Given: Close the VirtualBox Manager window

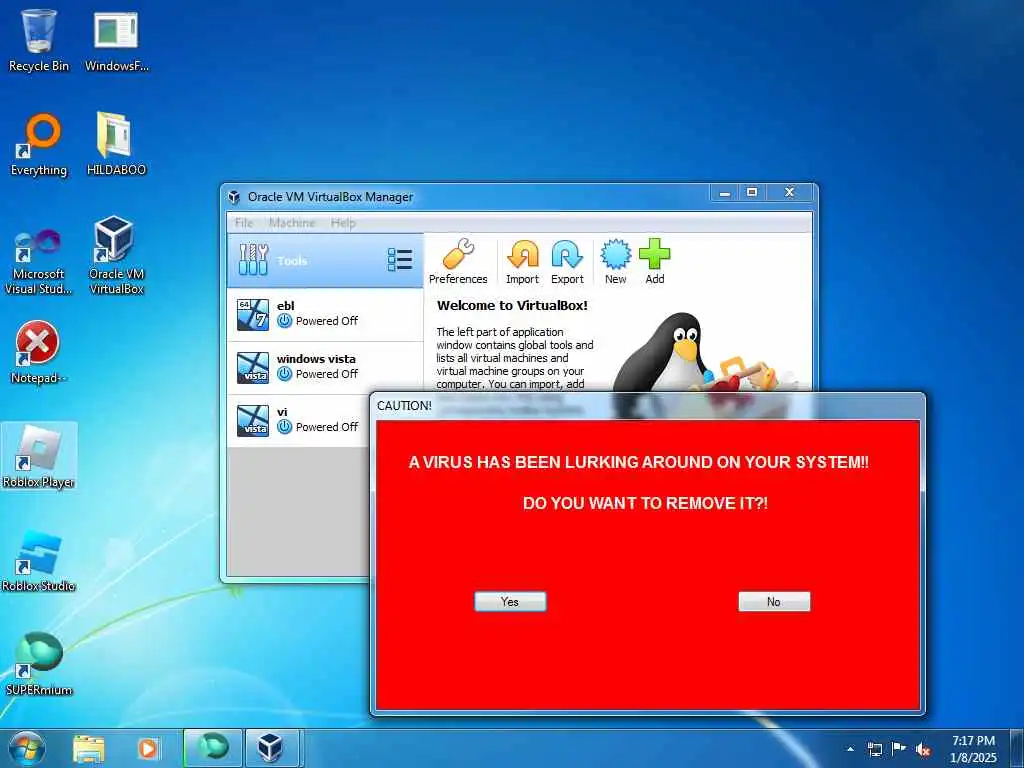Looking at the screenshot, I should point(790,193).
